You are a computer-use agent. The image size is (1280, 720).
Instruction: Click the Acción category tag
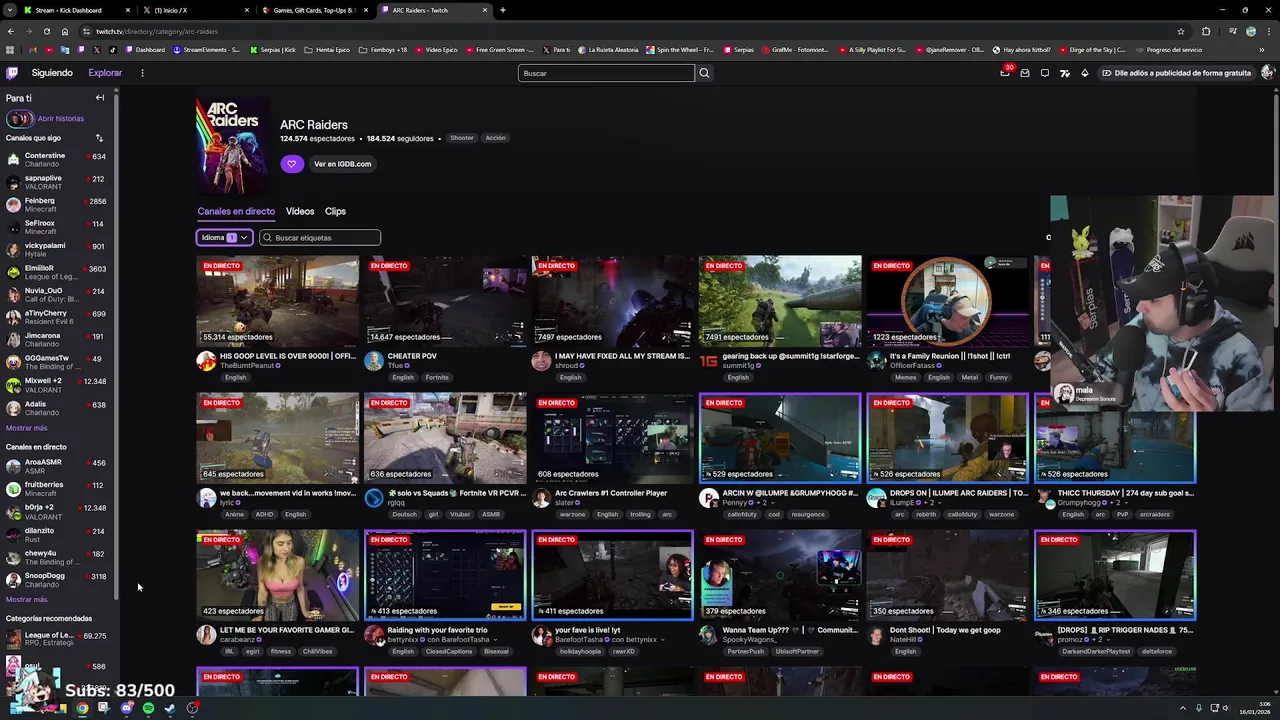pos(496,138)
